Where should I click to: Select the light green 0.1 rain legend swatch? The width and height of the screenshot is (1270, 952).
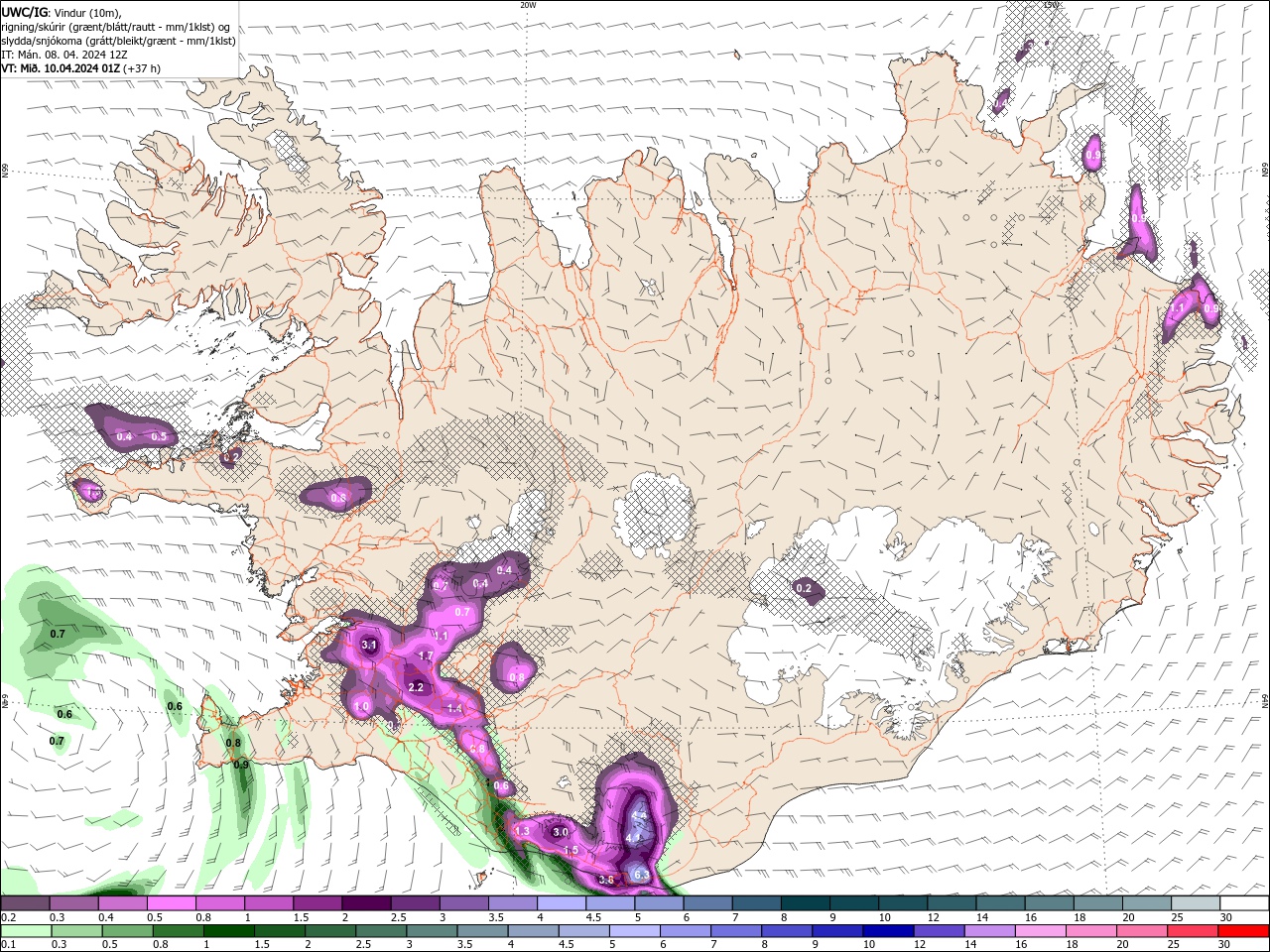25,931
